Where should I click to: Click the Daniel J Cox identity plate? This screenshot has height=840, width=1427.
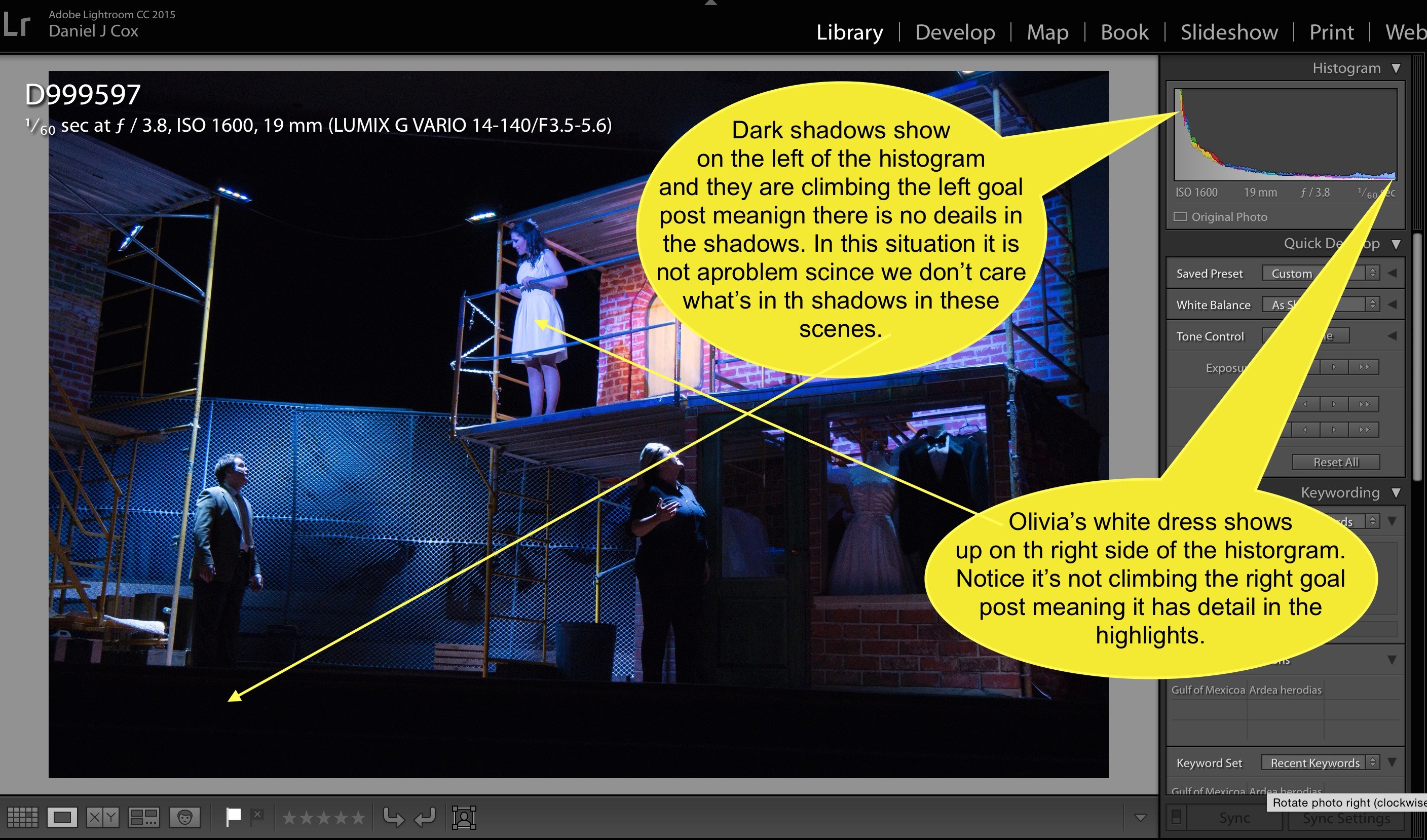click(x=93, y=31)
